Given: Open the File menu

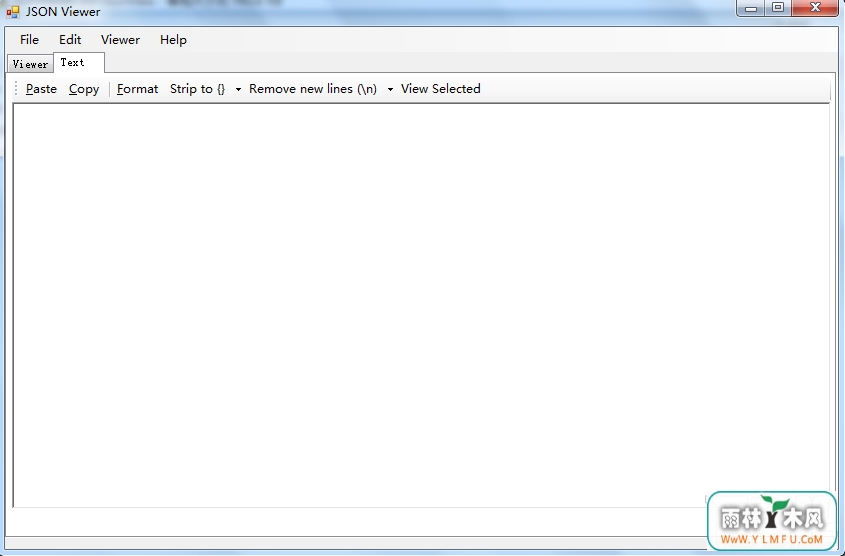Looking at the screenshot, I should pyautogui.click(x=29, y=40).
